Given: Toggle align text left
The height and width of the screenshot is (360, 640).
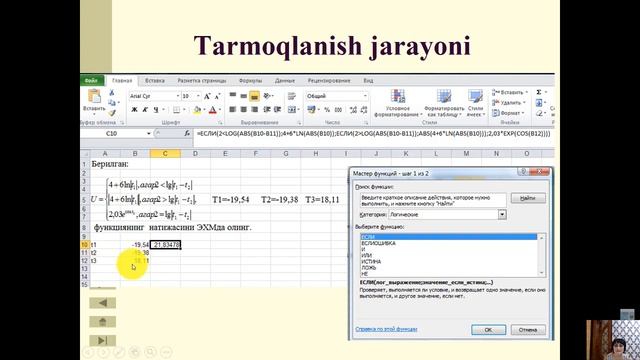Looking at the screenshot, I should [233, 109].
